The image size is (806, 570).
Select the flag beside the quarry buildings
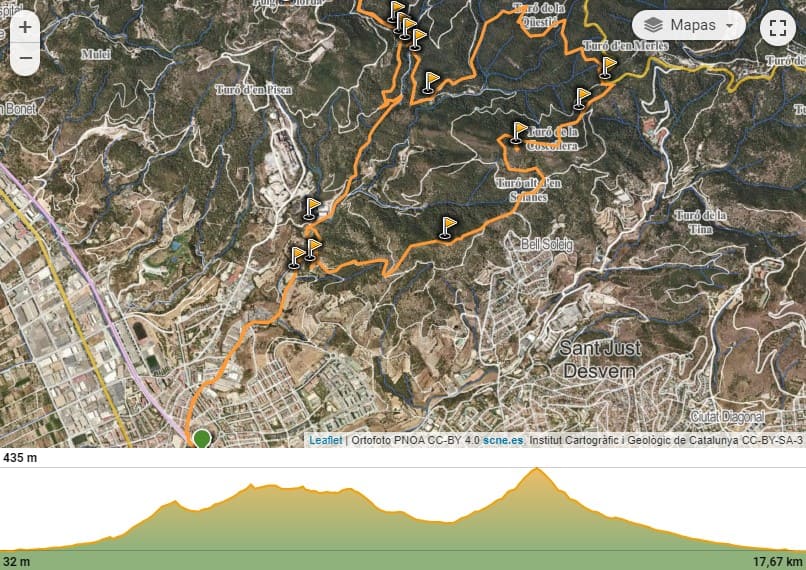311,209
